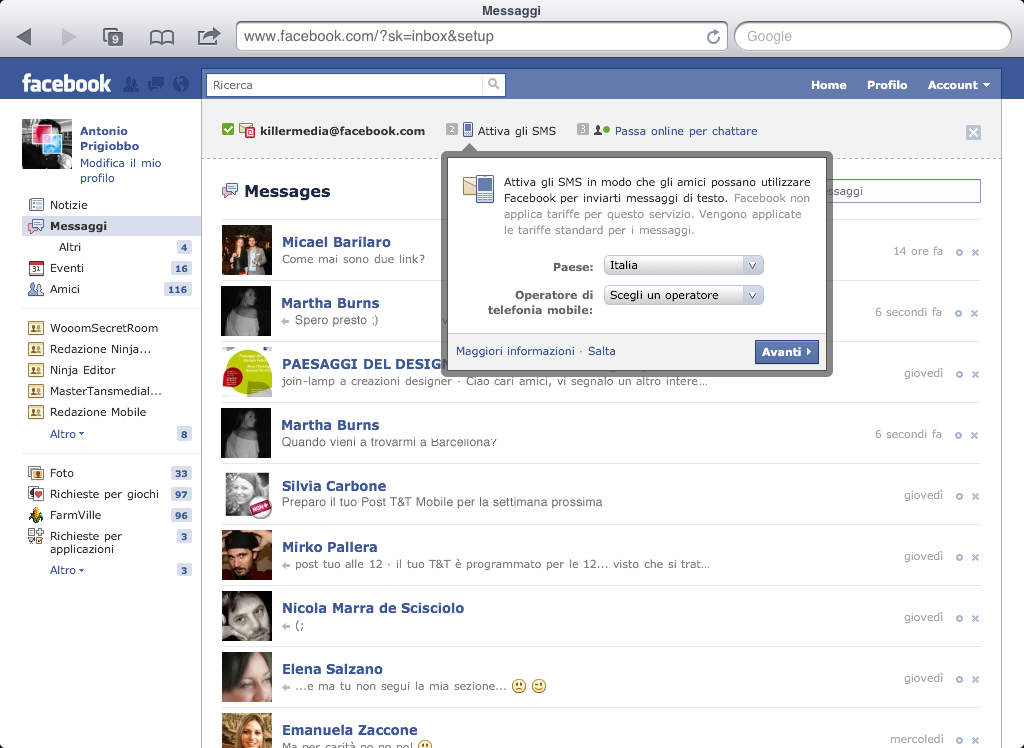Viewport: 1024px width, 748px height.
Task: Toggle read status circle for Silvia Carbone
Action: coord(959,496)
